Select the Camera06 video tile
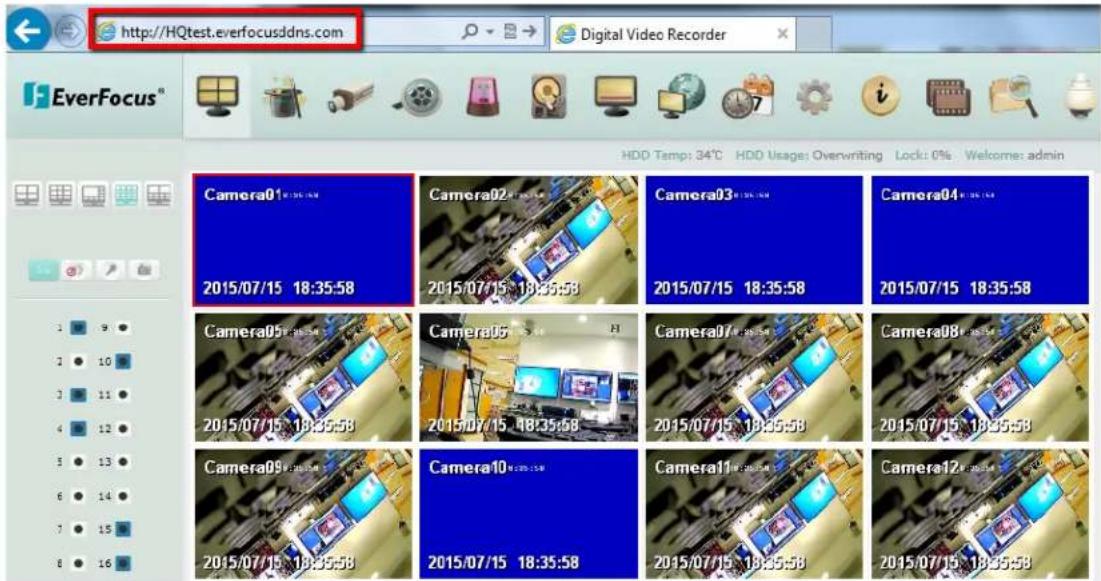 [529, 377]
